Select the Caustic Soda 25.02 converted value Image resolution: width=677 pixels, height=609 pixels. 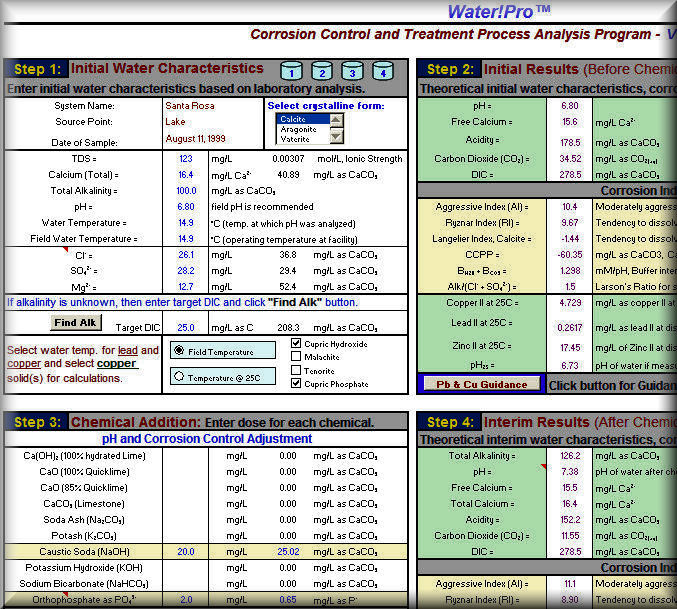tap(288, 552)
